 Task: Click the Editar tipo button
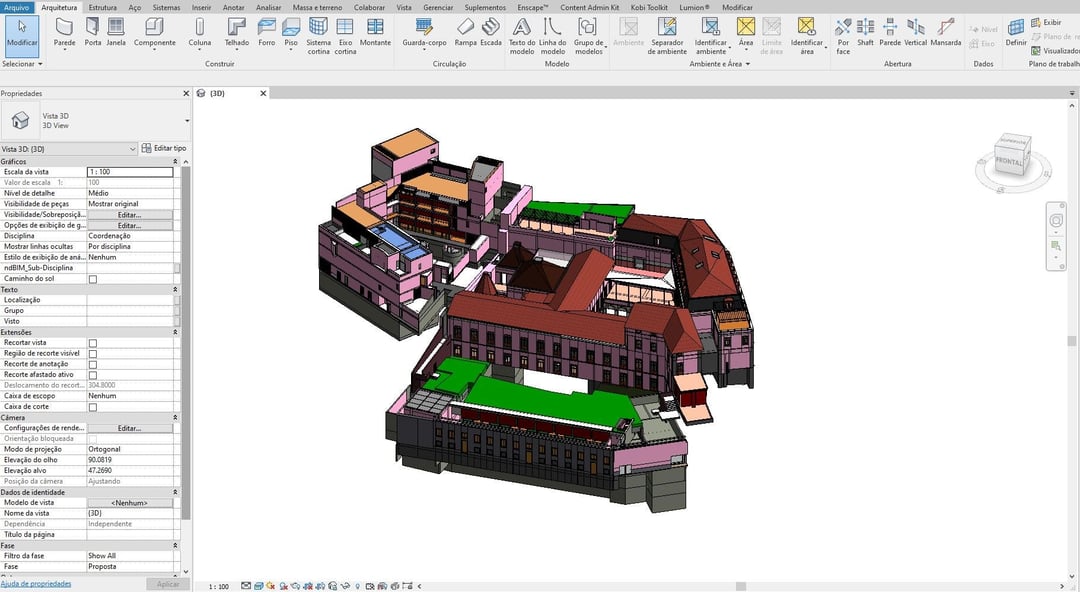click(x=164, y=148)
